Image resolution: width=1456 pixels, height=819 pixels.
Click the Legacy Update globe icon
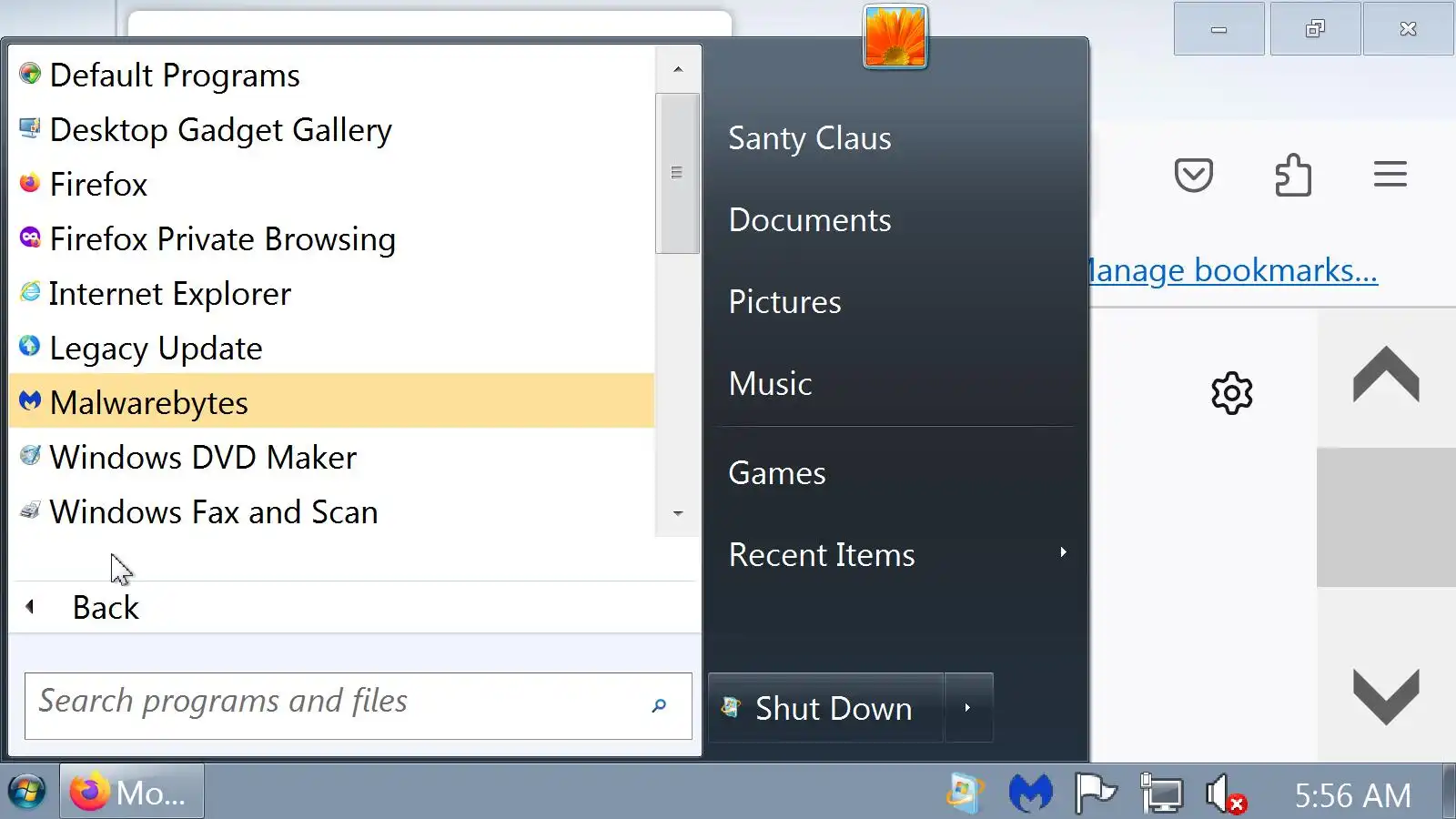coord(30,347)
